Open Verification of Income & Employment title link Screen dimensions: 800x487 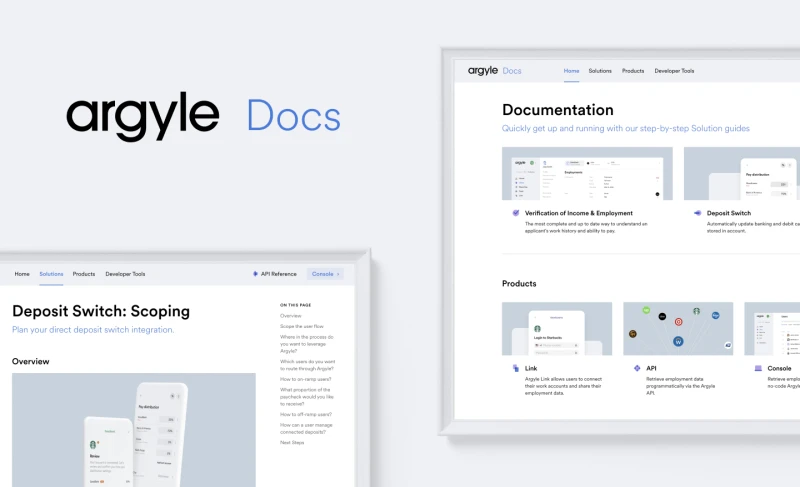click(x=579, y=213)
